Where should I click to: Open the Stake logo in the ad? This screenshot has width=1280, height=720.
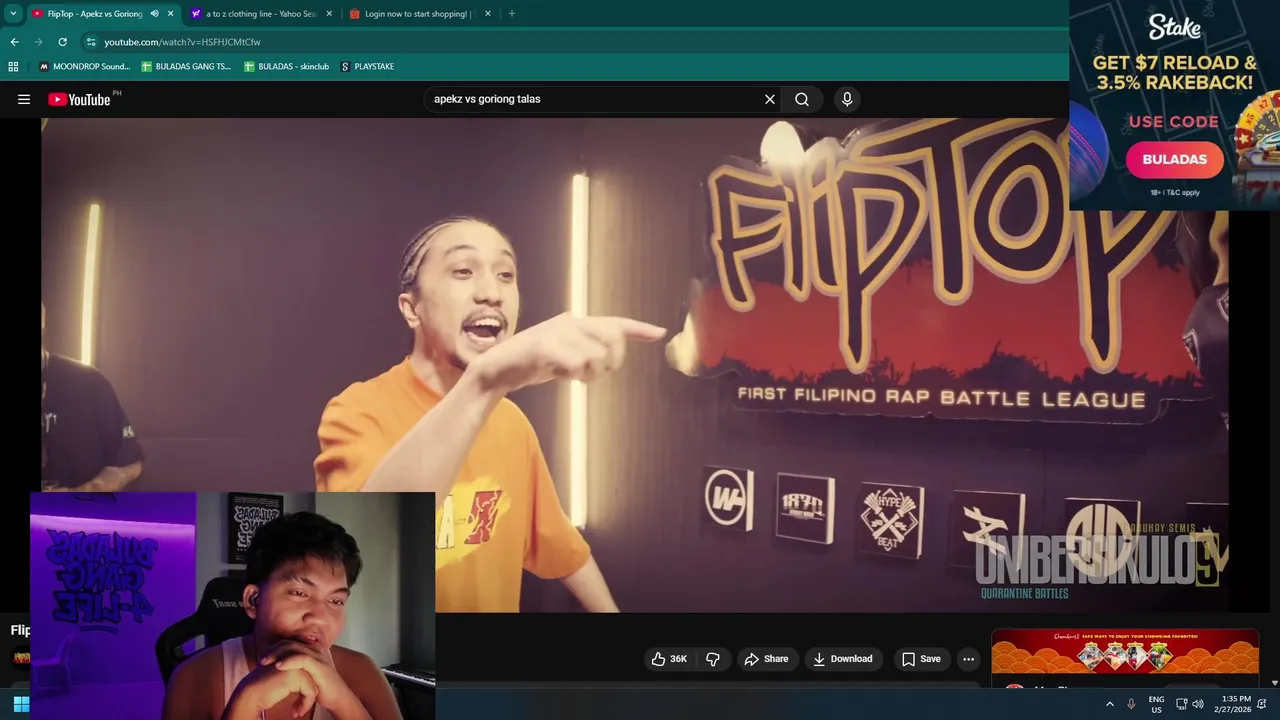click(1174, 27)
